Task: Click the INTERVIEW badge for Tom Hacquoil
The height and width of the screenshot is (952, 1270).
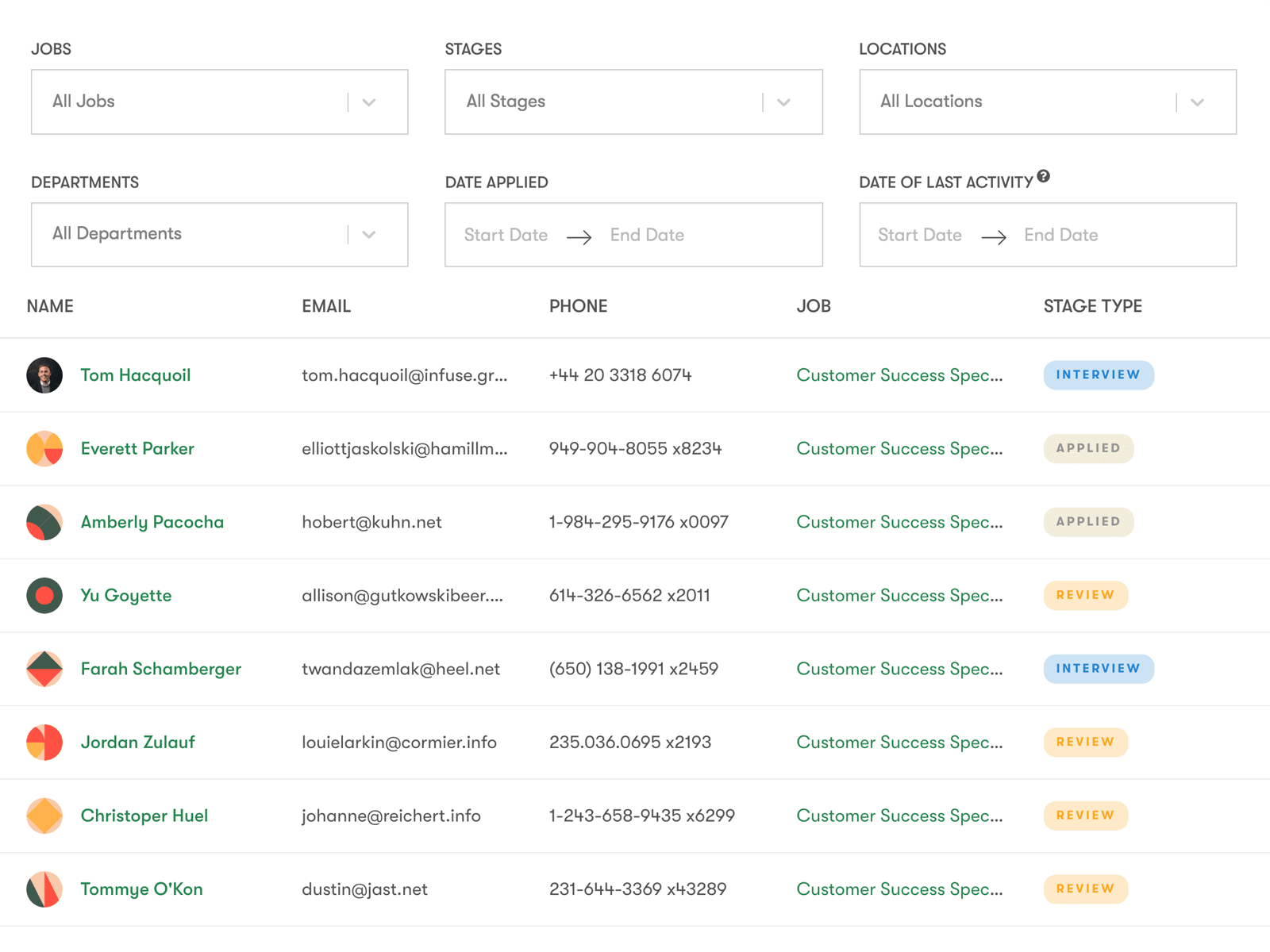Action: pyautogui.click(x=1098, y=375)
